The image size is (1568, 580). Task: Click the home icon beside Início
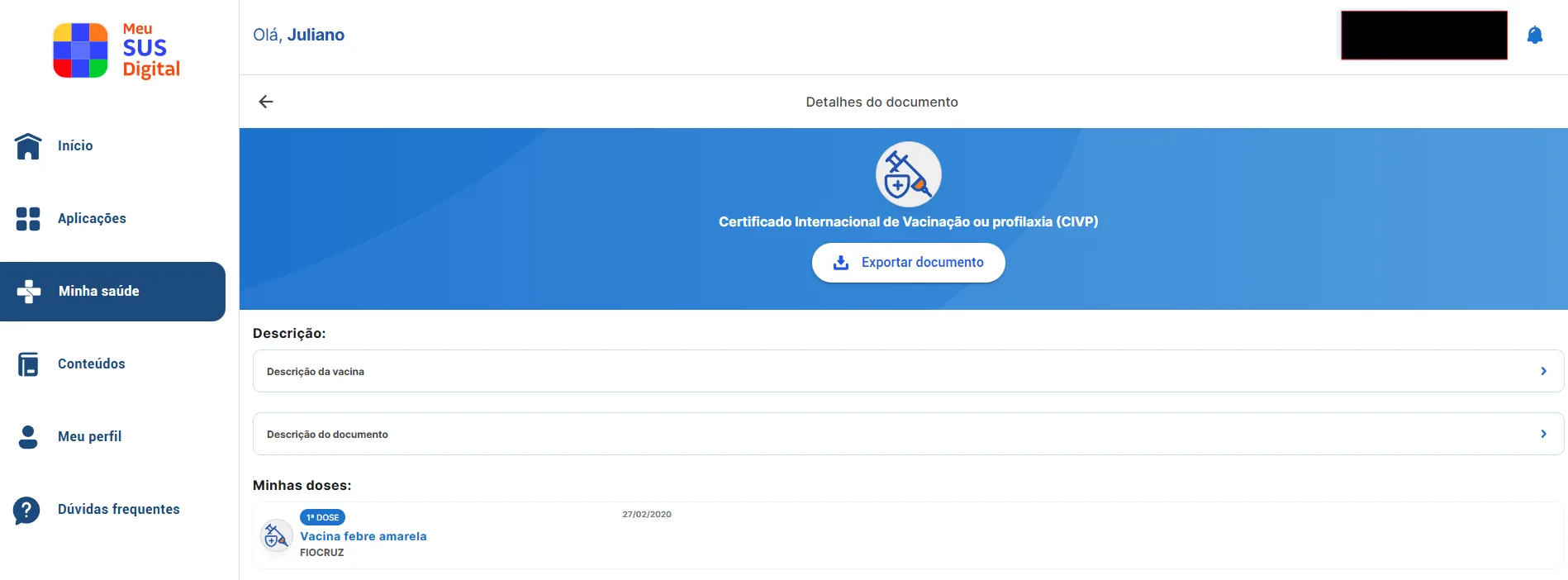click(x=28, y=146)
